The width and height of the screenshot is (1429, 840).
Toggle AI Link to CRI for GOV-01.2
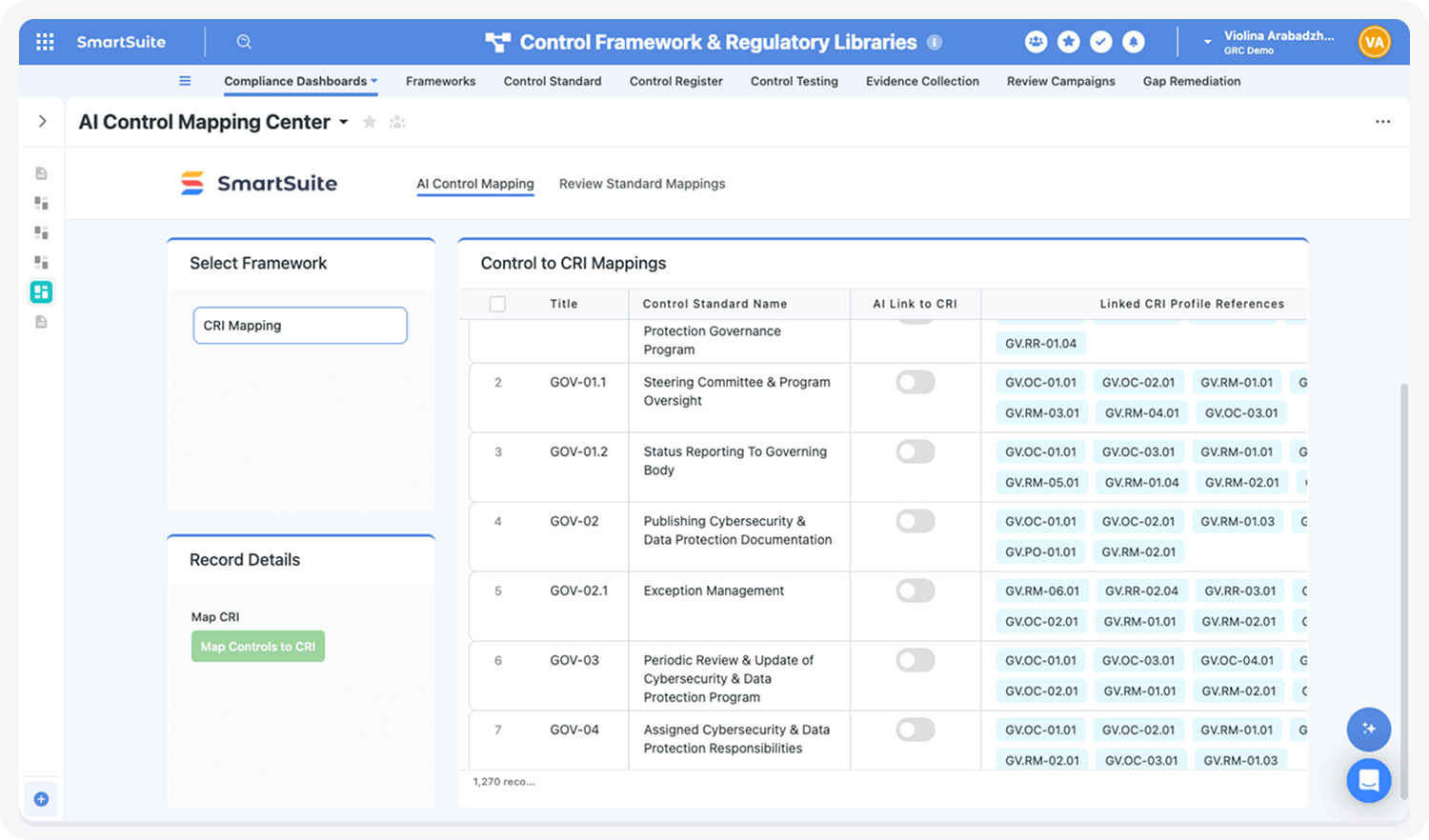point(916,451)
